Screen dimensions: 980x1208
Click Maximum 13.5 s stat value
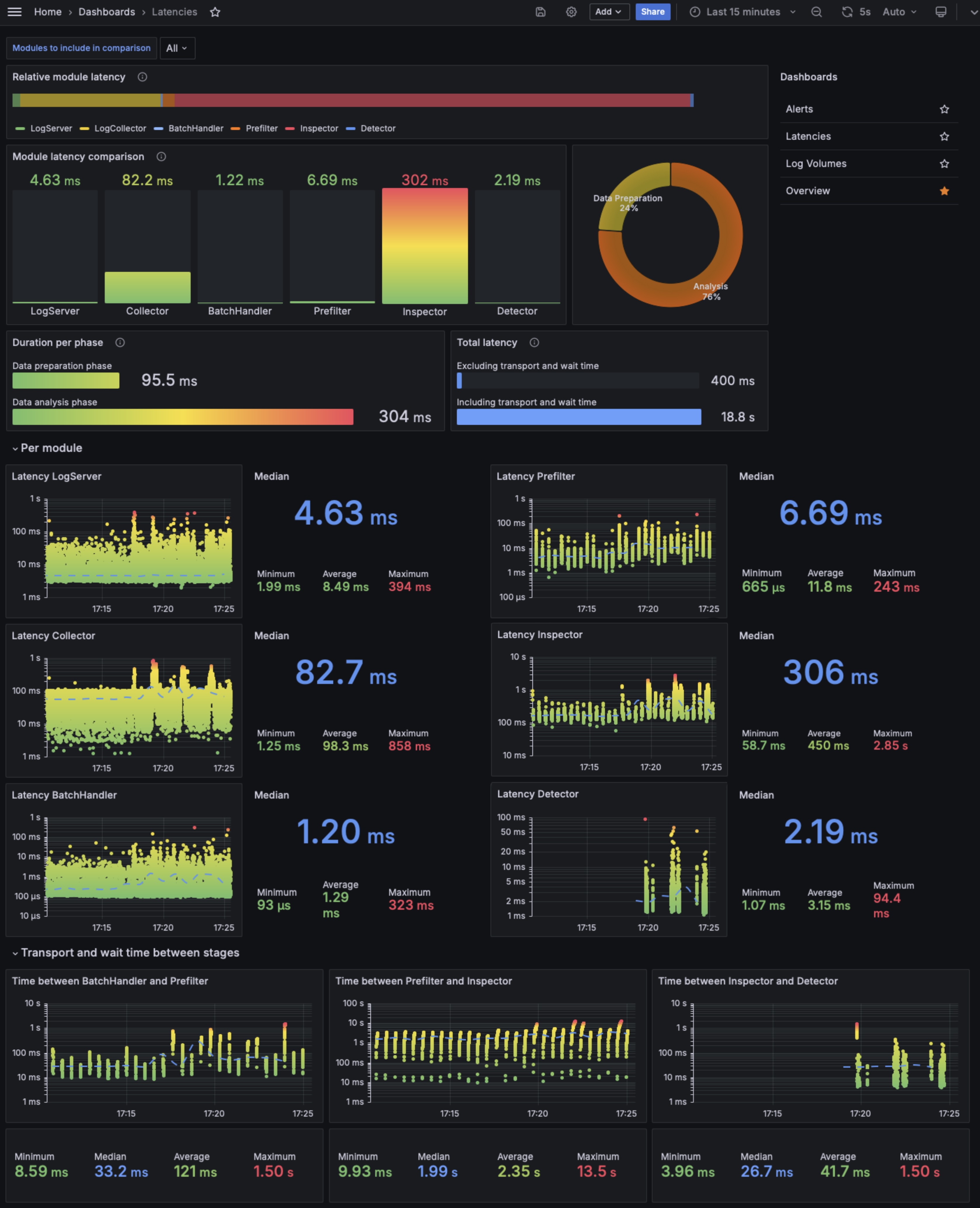click(596, 1171)
